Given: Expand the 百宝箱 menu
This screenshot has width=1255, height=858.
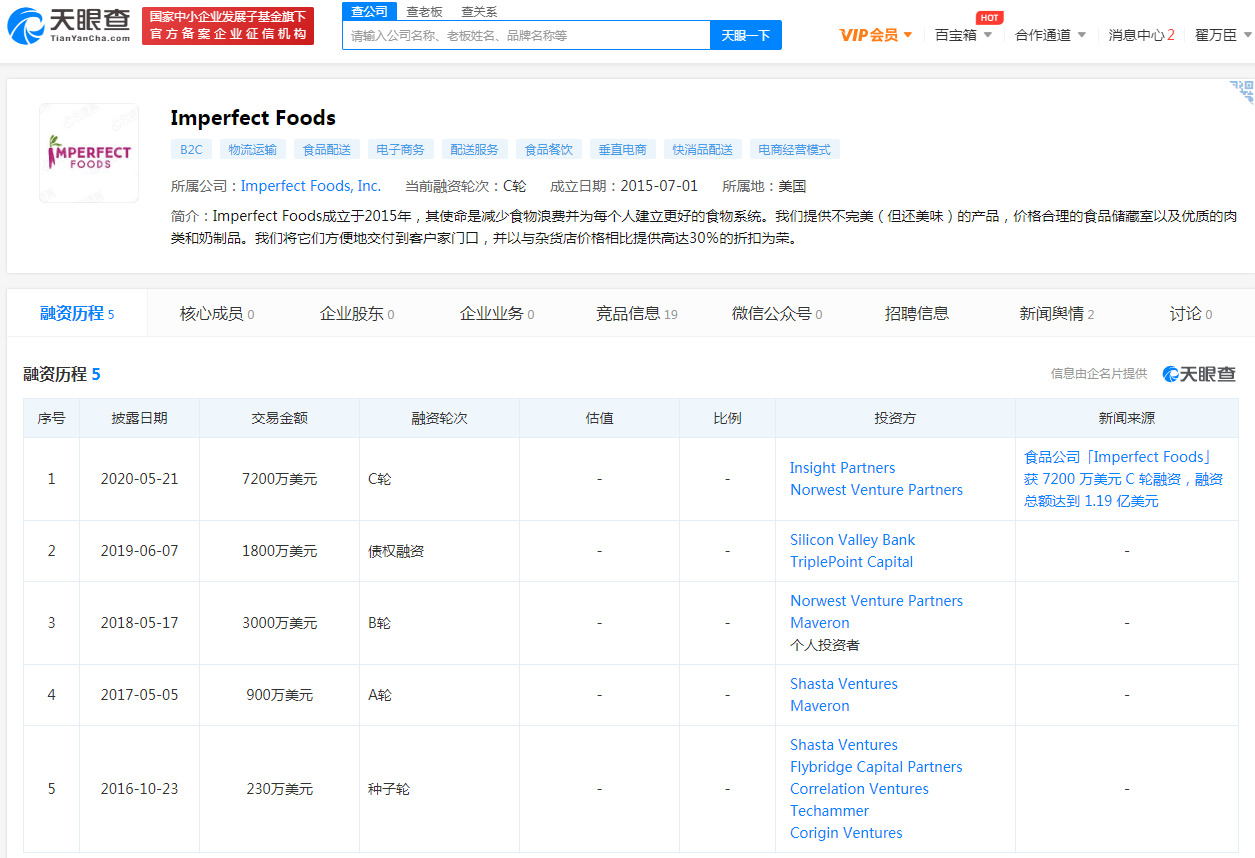Looking at the screenshot, I should pos(964,35).
